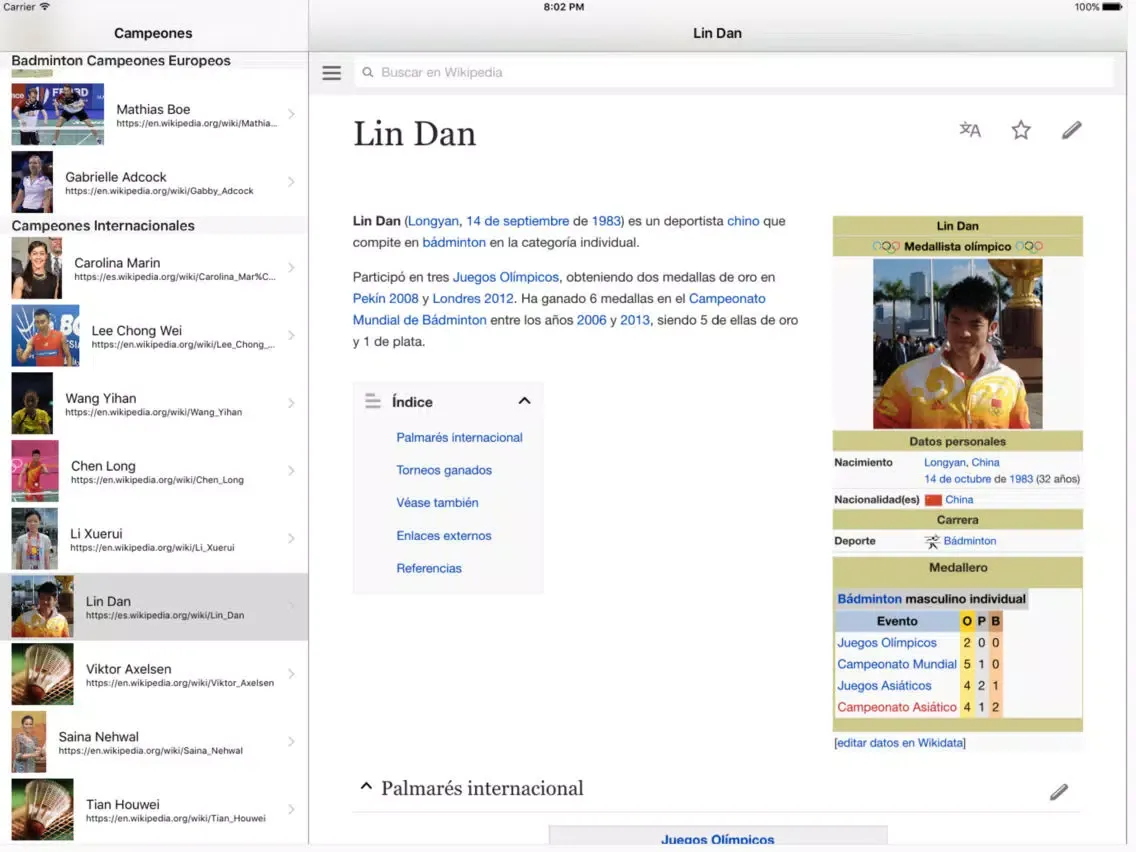Star the Lin Dan article
Image resolution: width=1136 pixels, height=852 pixels.
(1021, 130)
